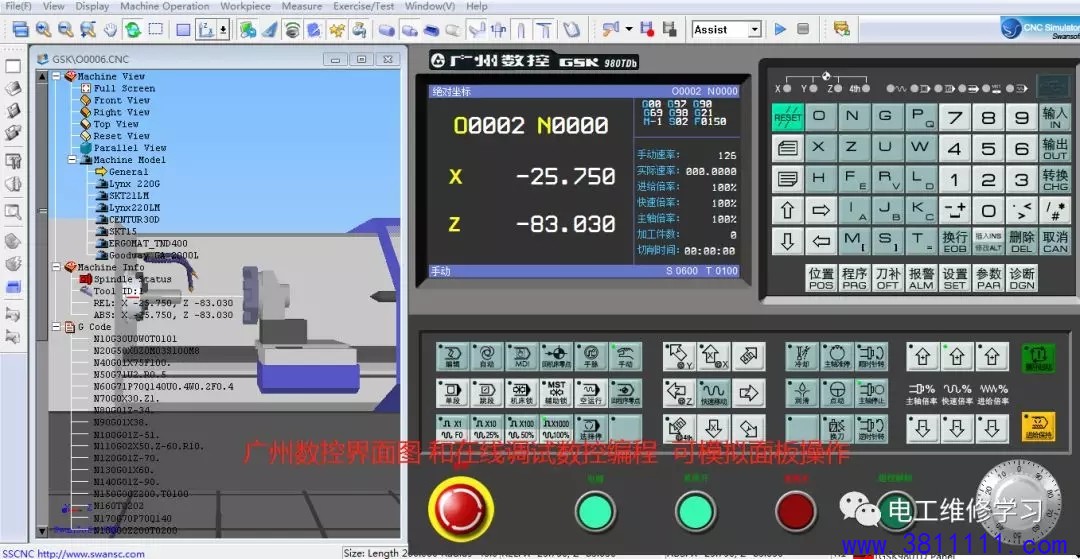Screen dimensions: 1080x559
Task: Click the right arrow cursor key on keypad
Action: pyautogui.click(x=820, y=211)
